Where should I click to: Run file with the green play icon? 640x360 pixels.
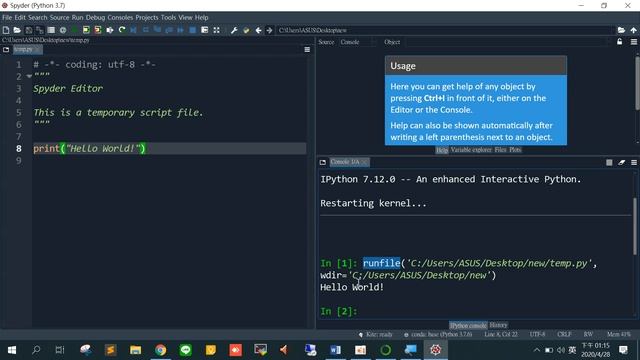coord(74,30)
